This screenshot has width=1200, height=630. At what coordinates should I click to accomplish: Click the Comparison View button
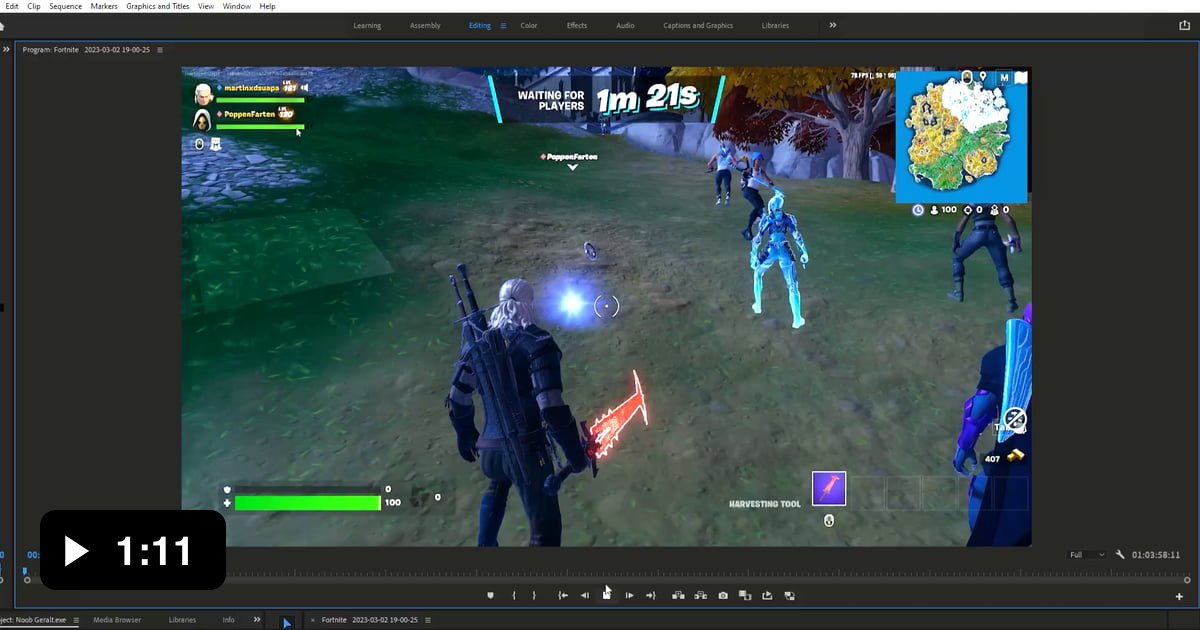coord(745,595)
